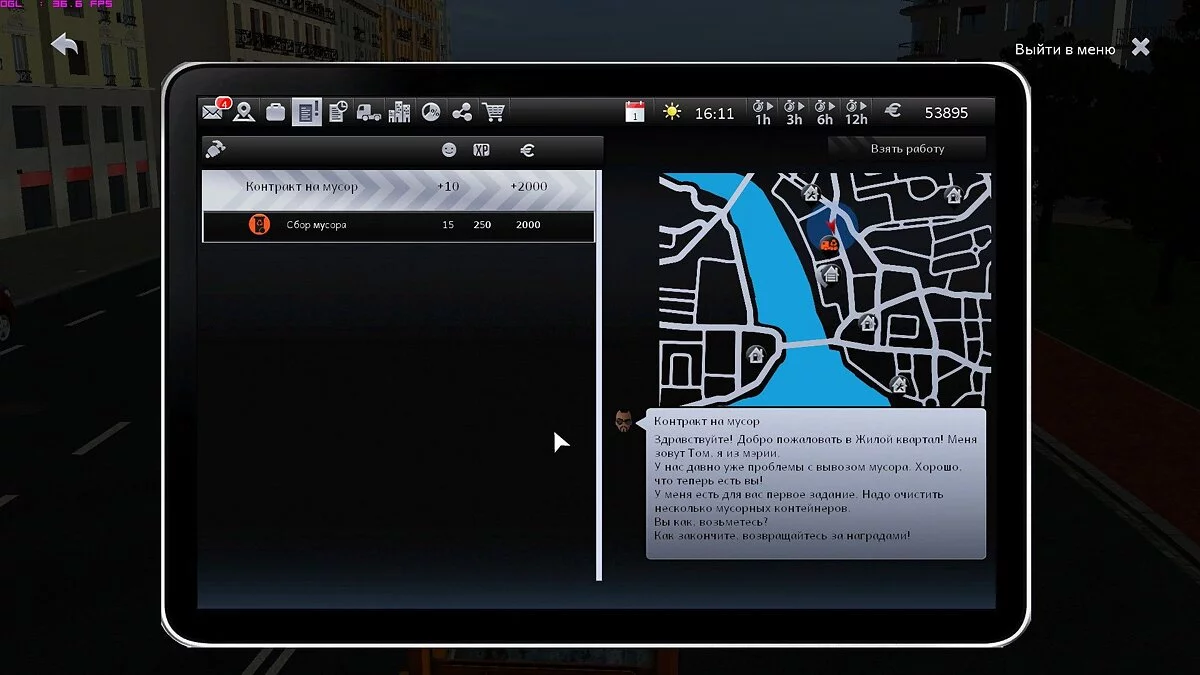Open the city buildings tab
The width and height of the screenshot is (1200, 675).
(x=399, y=112)
